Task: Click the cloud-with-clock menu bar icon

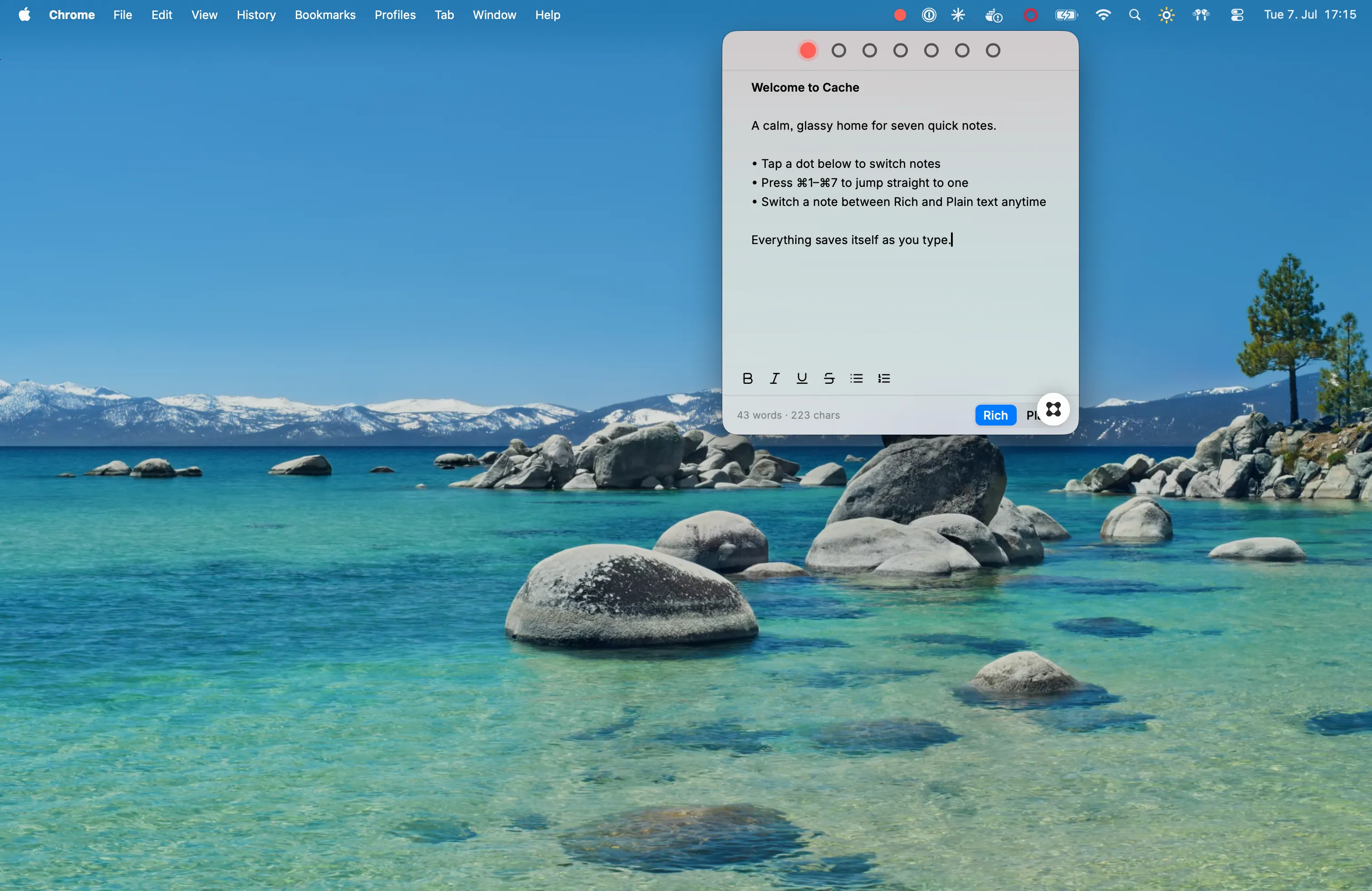Action: (994, 15)
